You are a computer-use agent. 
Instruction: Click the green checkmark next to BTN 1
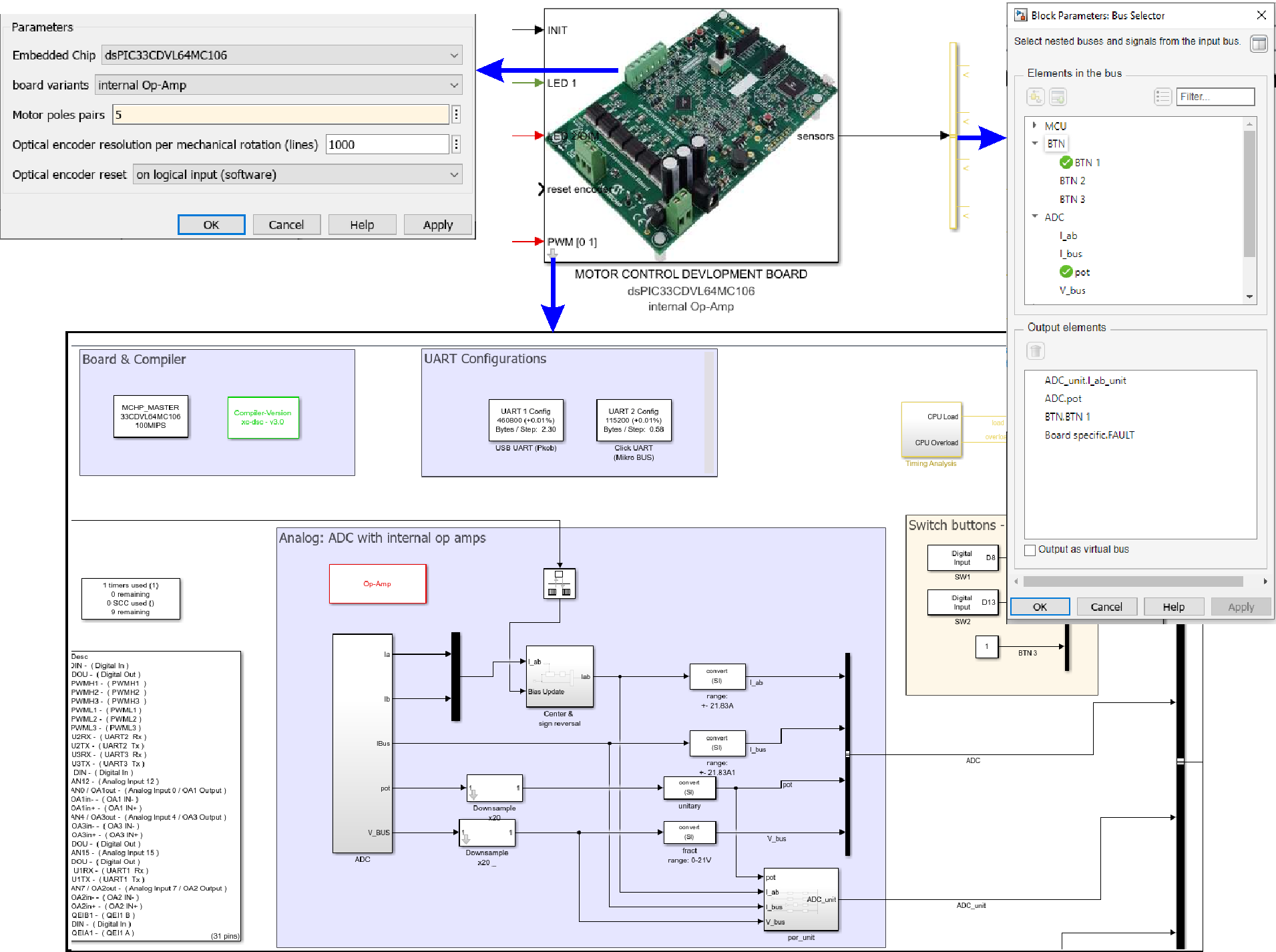coord(1066,162)
